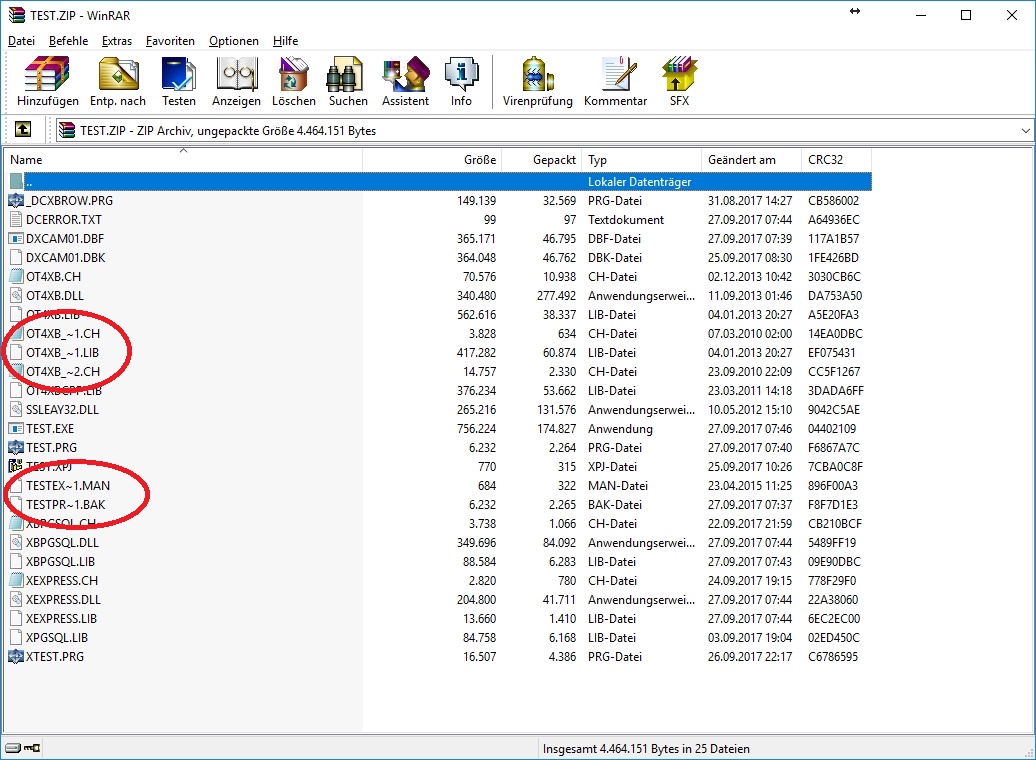Image resolution: width=1036 pixels, height=760 pixels.
Task: Click the Textdokument type cell
Action: [x=626, y=219]
